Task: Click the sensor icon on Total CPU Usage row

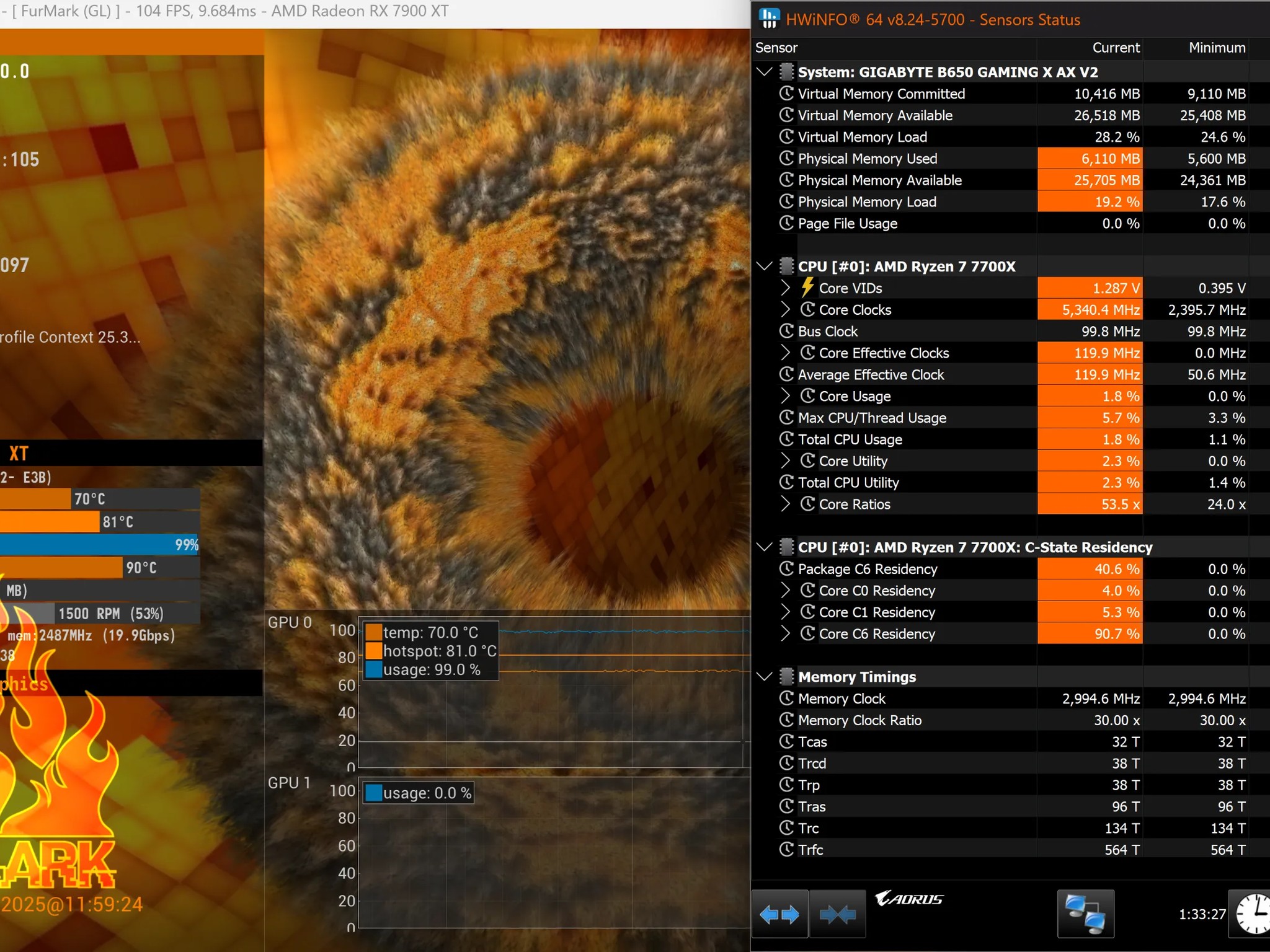Action: [x=786, y=439]
